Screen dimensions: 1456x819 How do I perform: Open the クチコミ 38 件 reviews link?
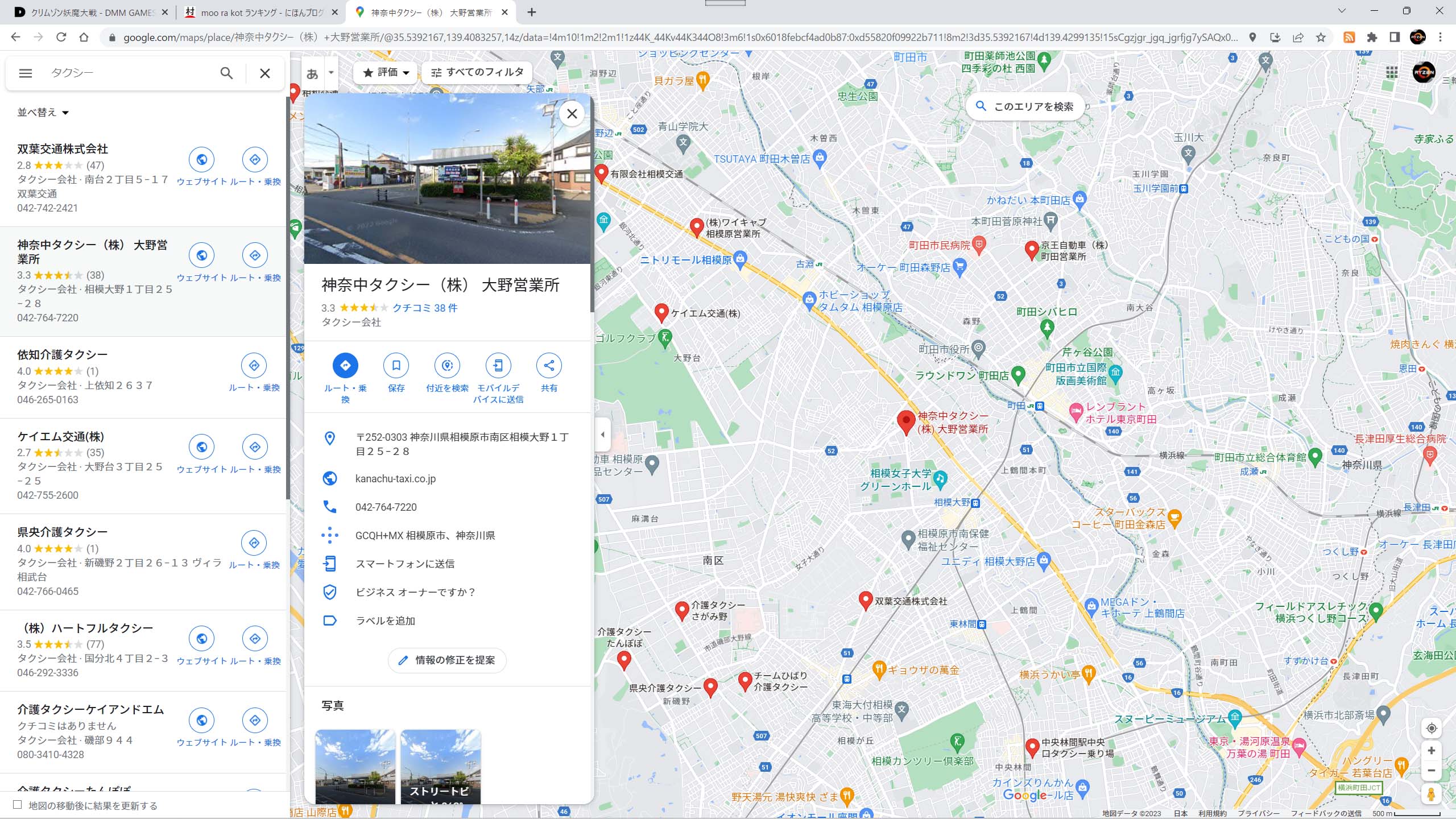tap(425, 308)
